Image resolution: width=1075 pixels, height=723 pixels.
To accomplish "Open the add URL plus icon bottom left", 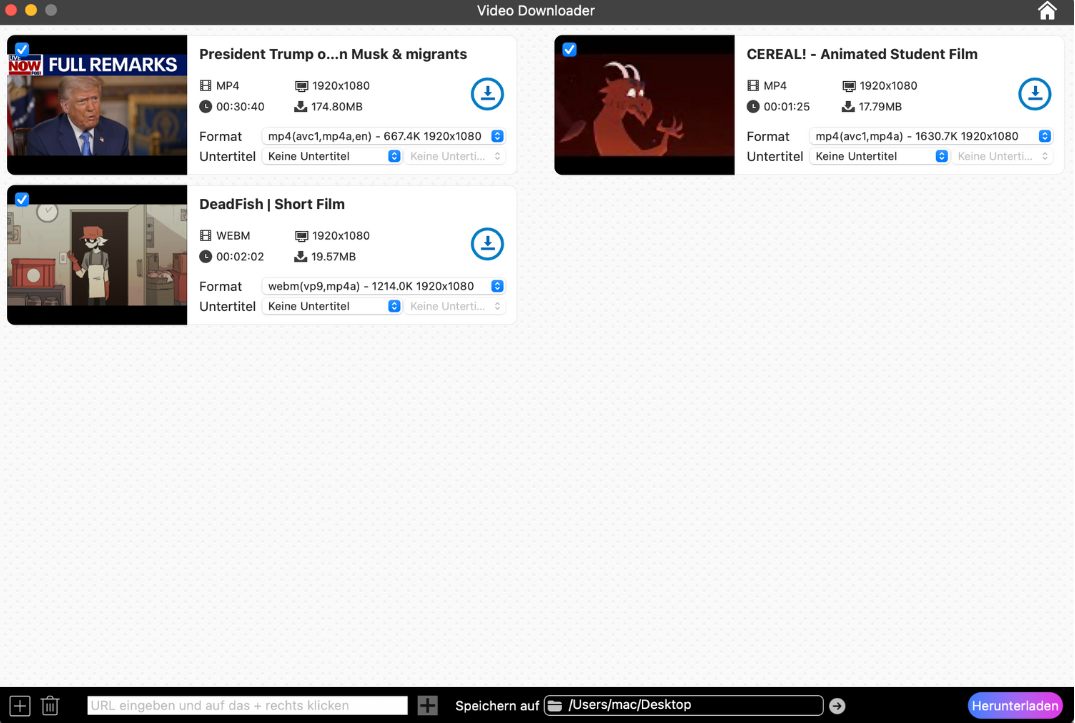I will click(19, 705).
